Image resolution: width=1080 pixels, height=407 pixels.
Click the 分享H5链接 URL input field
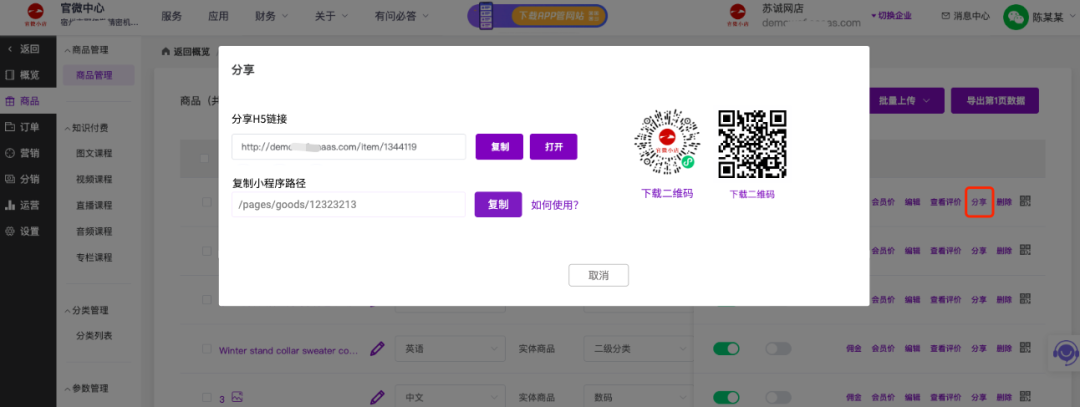click(348, 147)
